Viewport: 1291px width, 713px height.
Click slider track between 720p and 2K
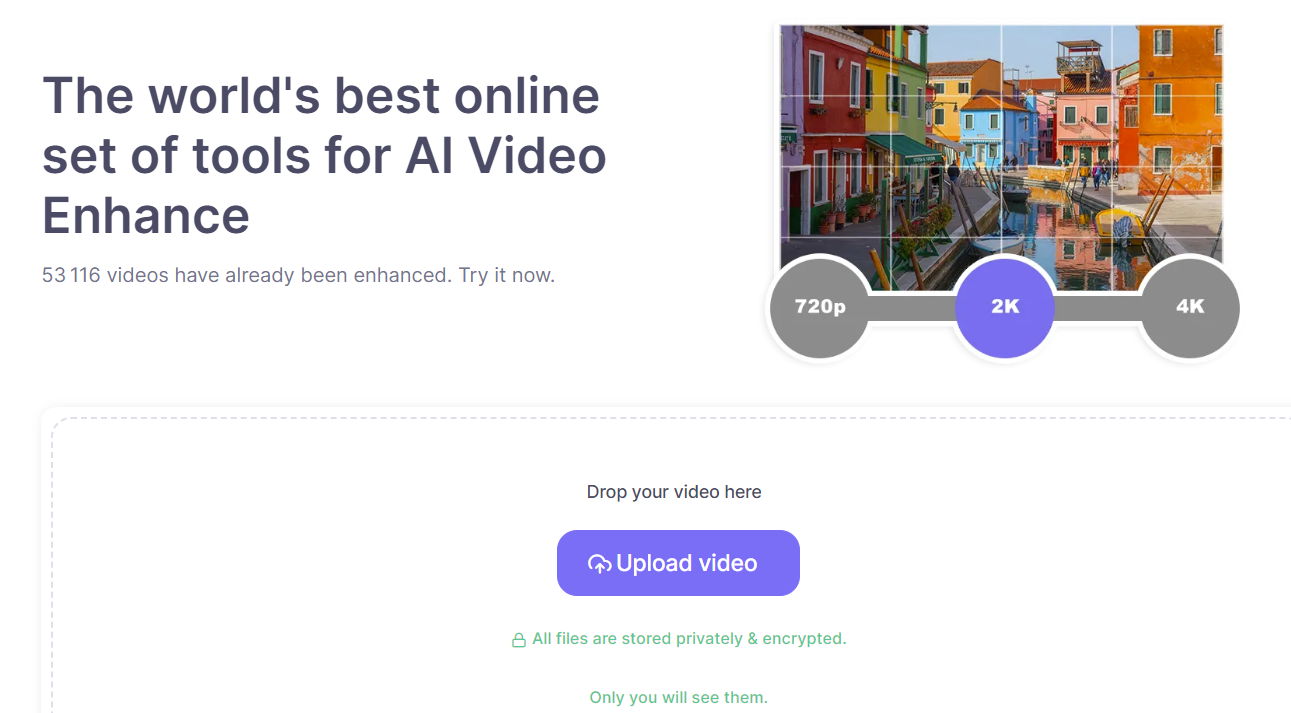pyautogui.click(x=912, y=308)
